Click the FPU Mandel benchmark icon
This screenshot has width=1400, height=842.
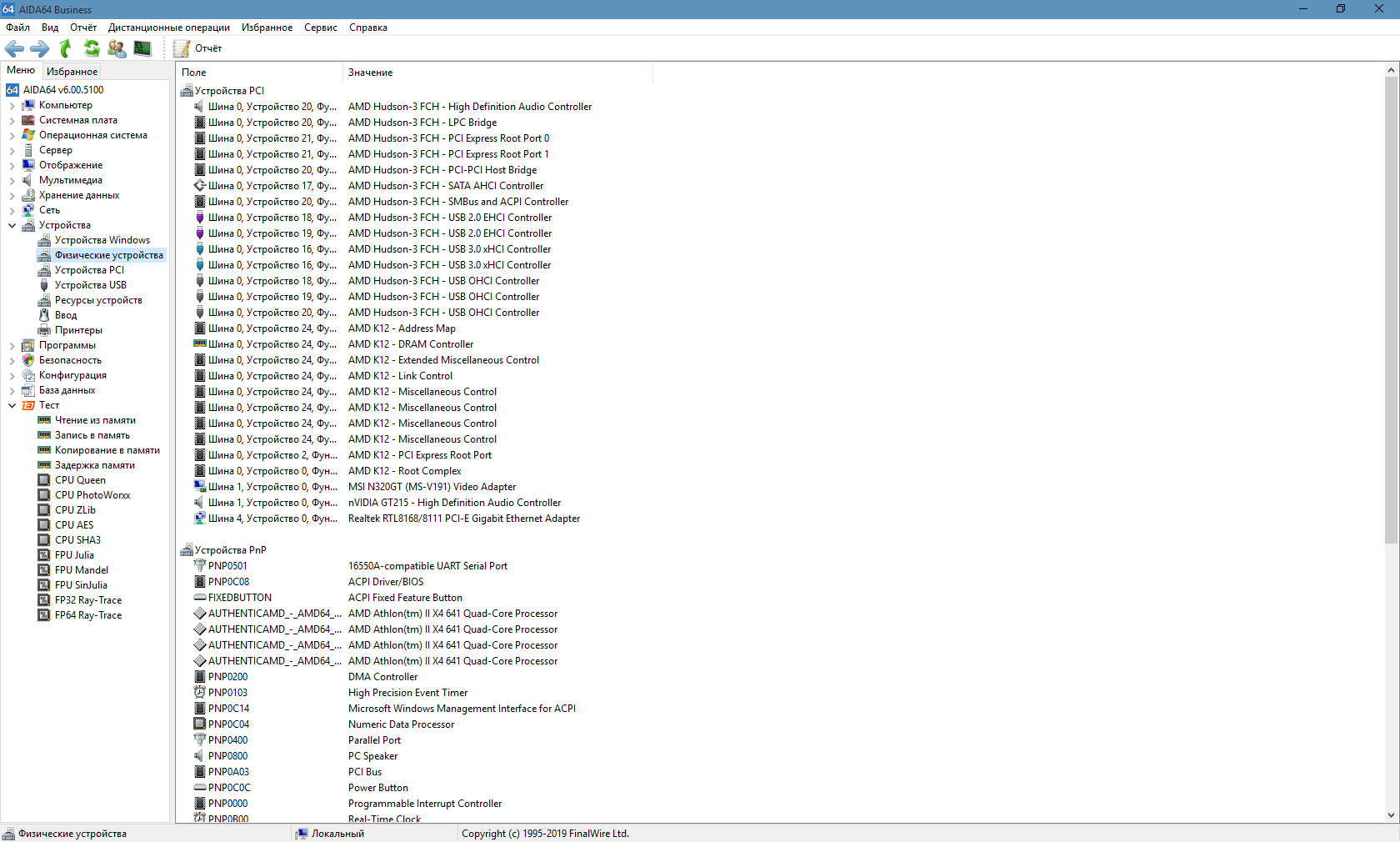pos(44,570)
